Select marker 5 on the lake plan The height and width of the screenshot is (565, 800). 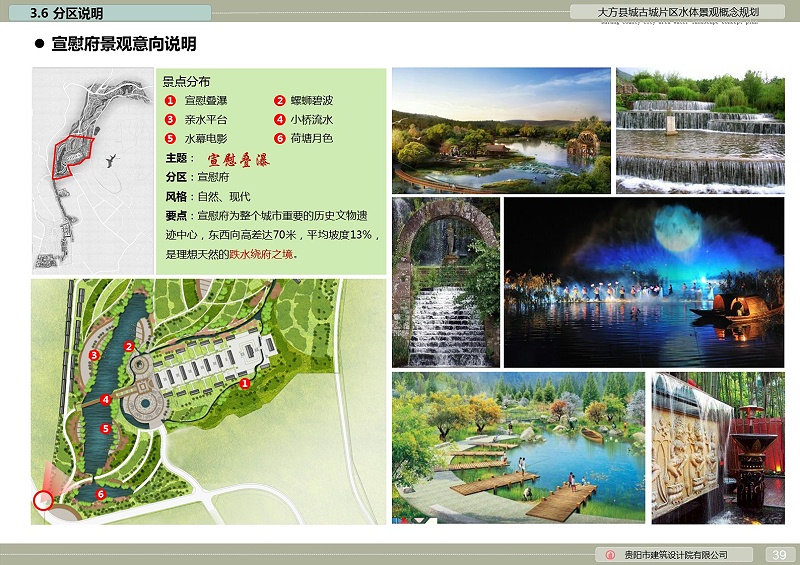105,429
